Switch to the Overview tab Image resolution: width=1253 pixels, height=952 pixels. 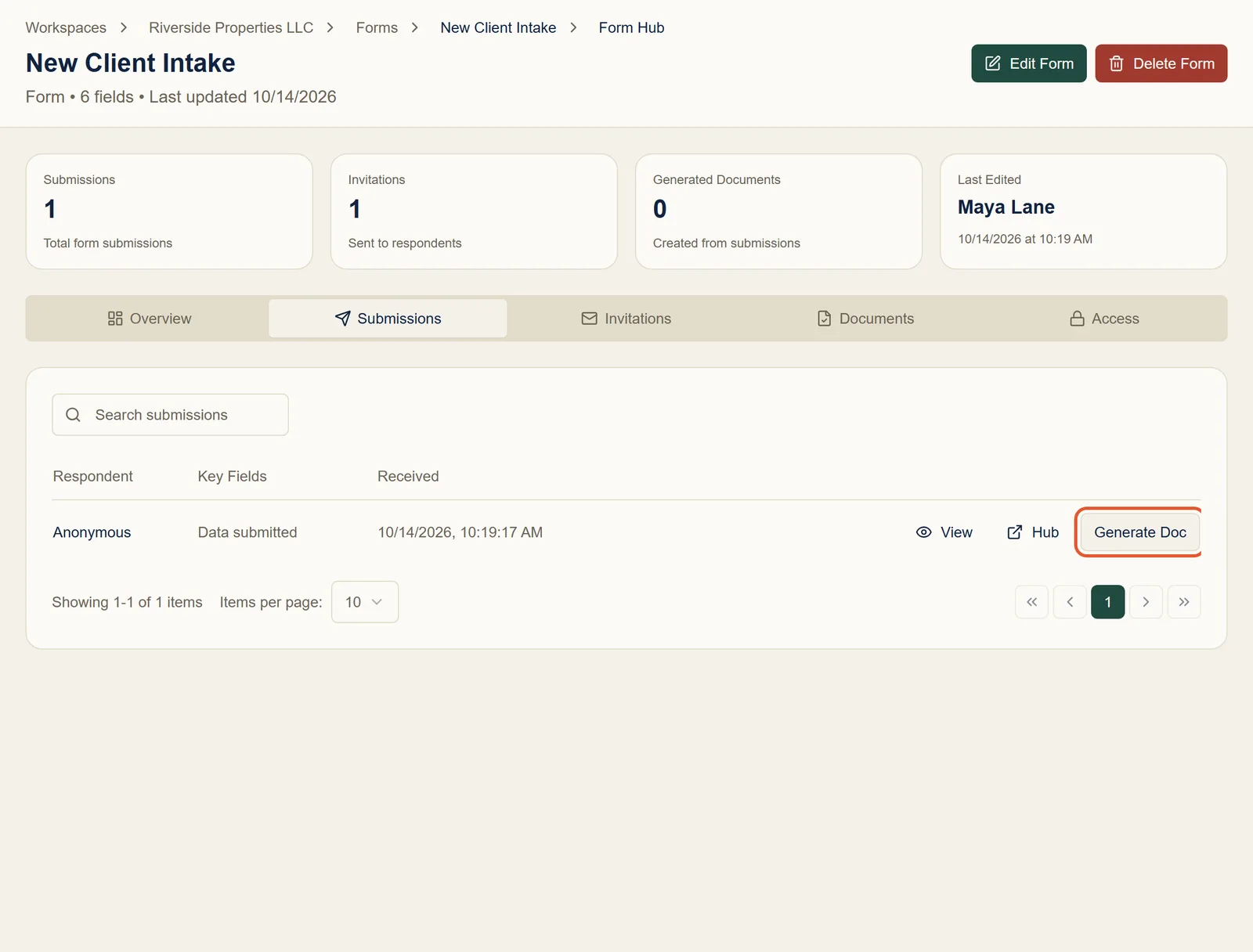[149, 319]
